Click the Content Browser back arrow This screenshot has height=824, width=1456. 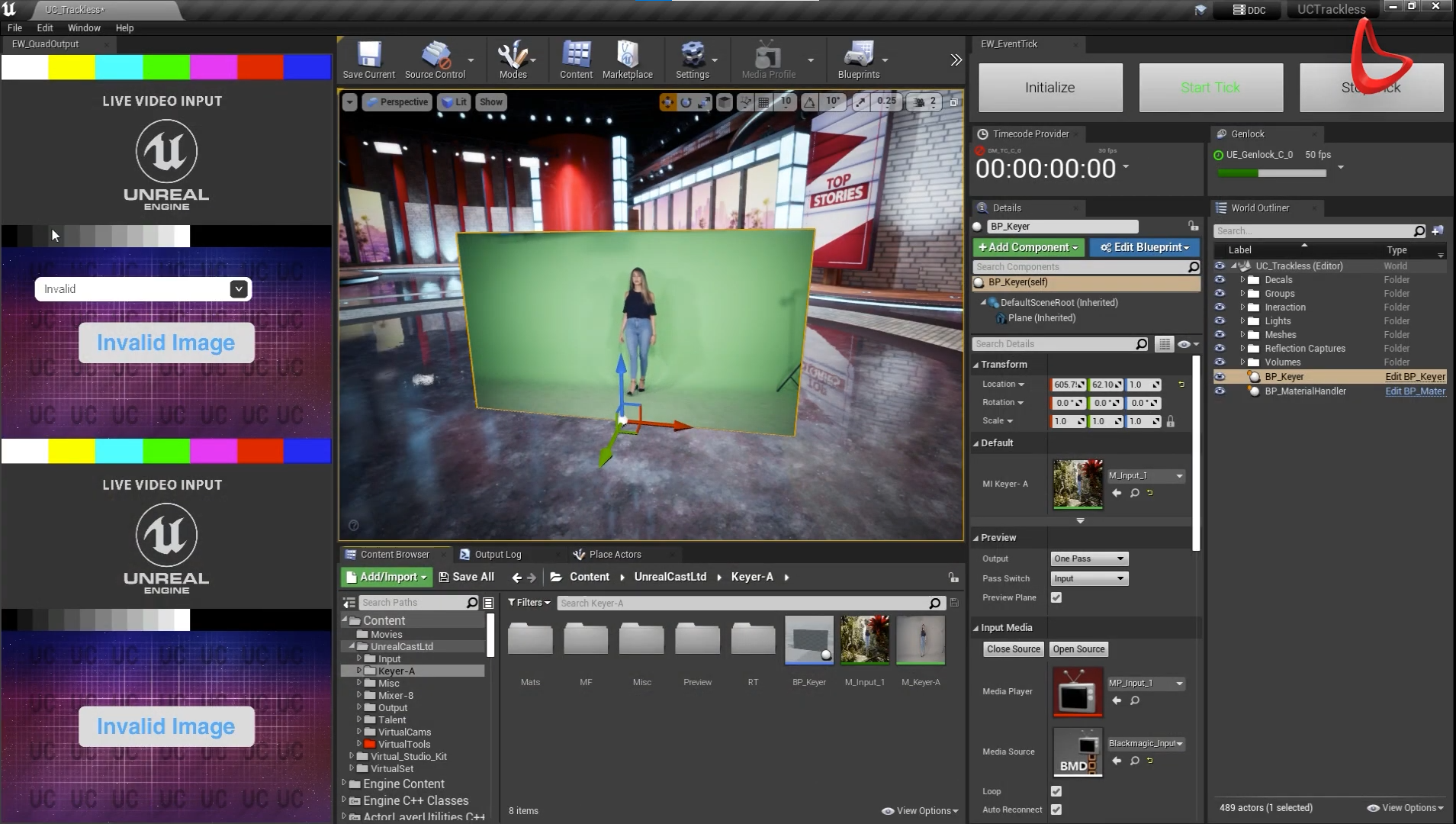(517, 578)
